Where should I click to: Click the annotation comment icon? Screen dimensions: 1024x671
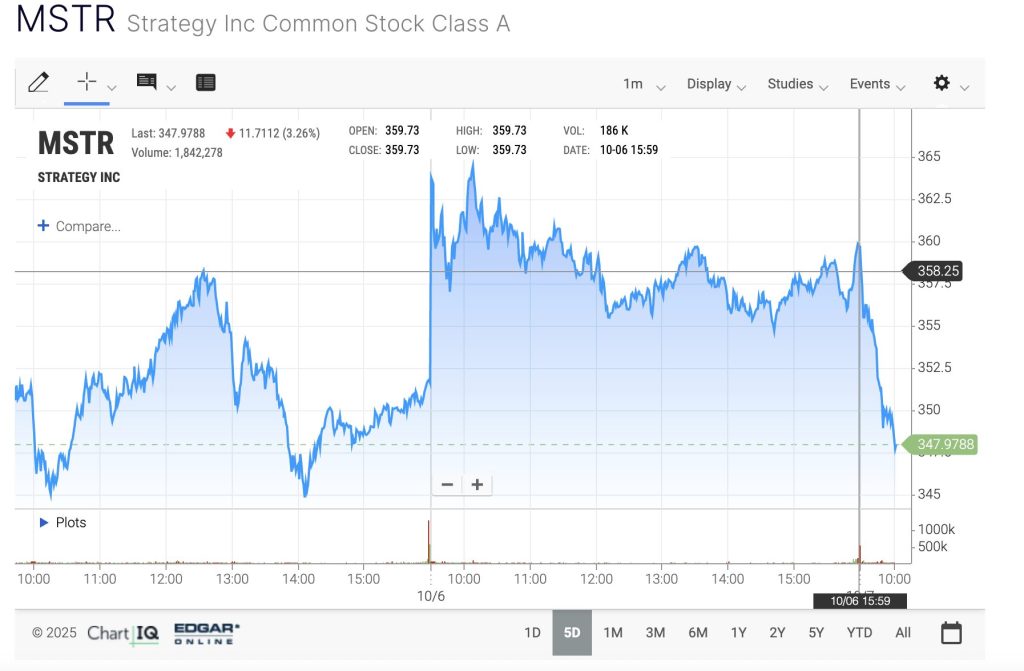coord(147,82)
